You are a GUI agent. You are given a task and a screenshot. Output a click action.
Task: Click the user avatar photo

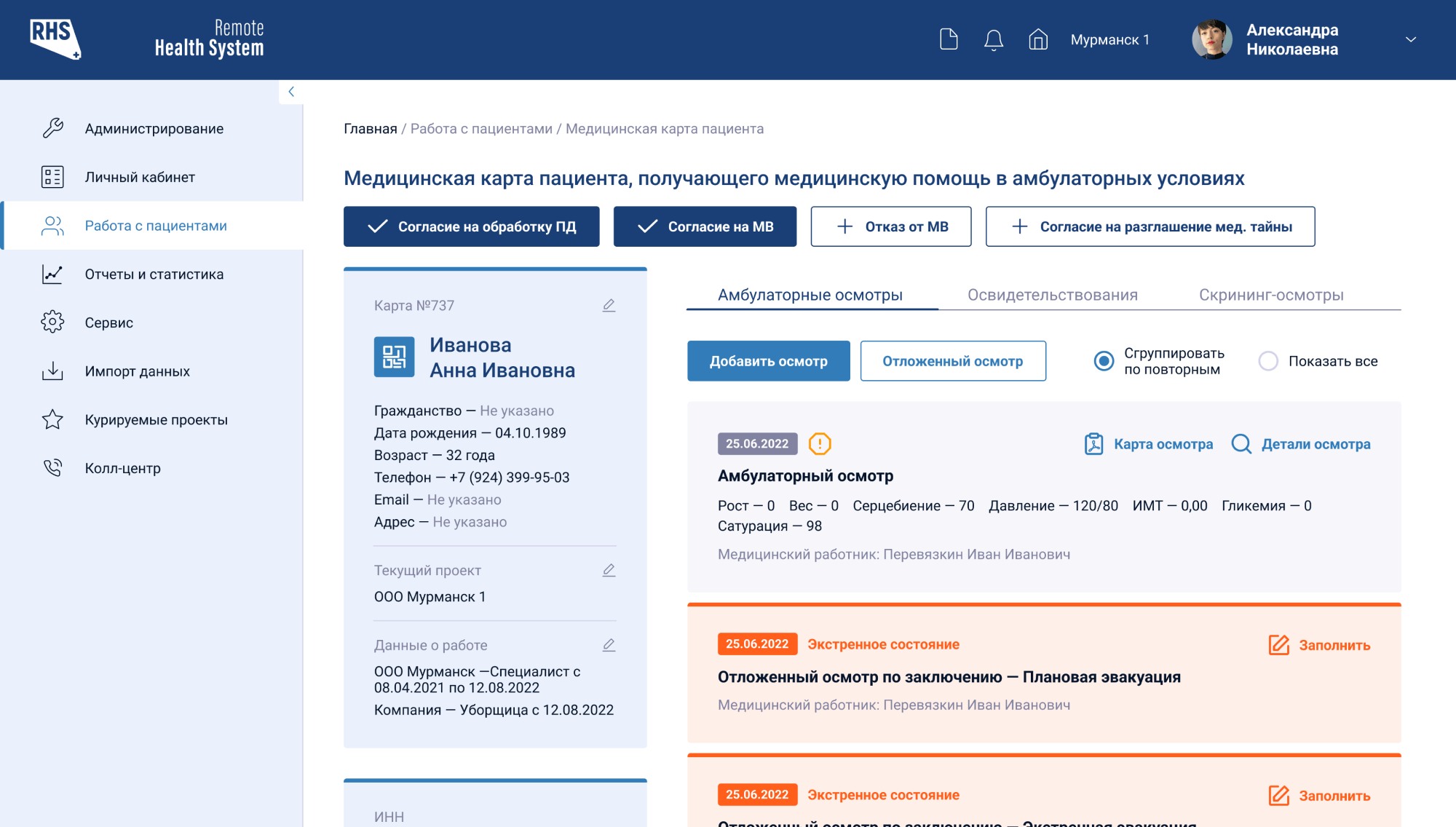1211,39
